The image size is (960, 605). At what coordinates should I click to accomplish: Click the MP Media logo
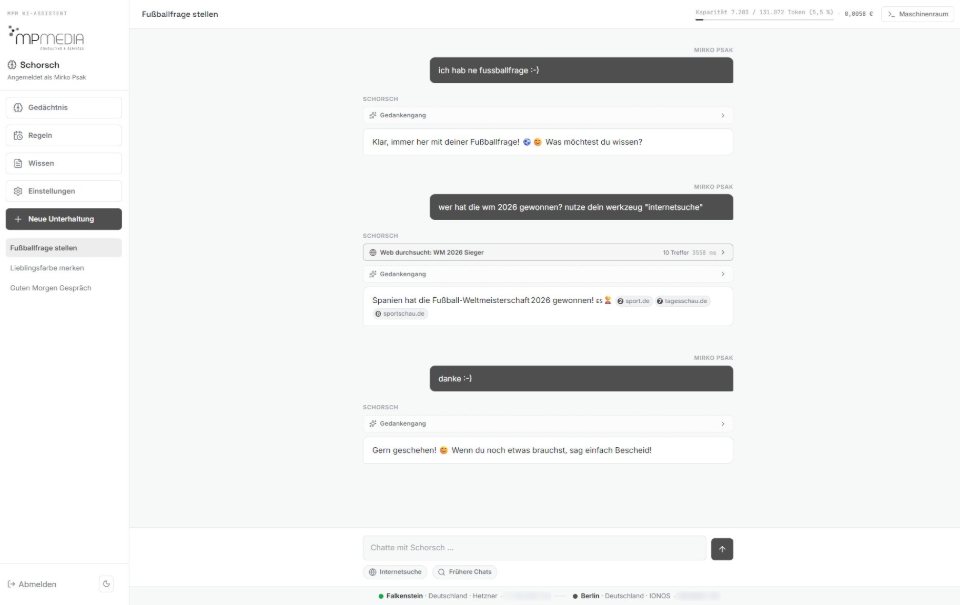(x=47, y=38)
